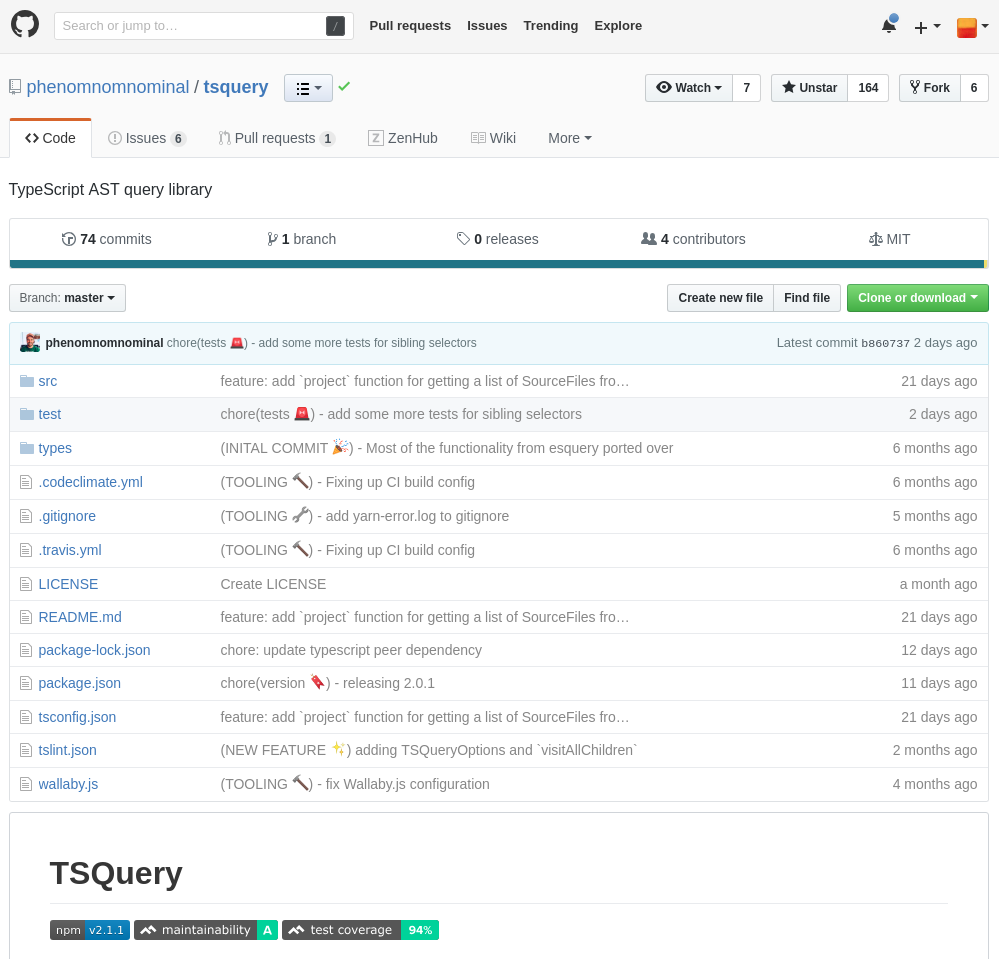Unstar the repository
This screenshot has width=999, height=959.
click(809, 88)
